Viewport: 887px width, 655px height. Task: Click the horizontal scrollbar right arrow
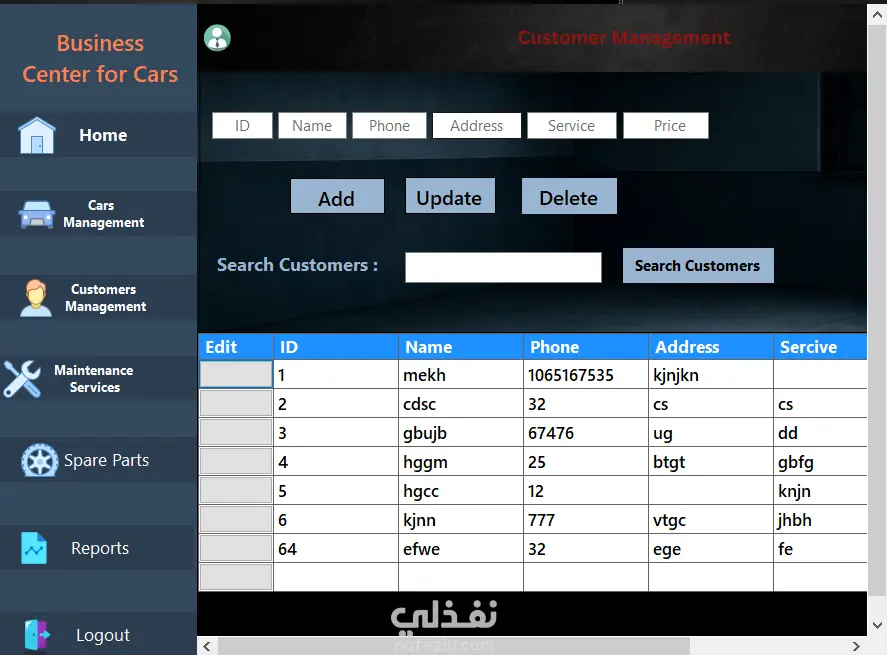[x=856, y=646]
